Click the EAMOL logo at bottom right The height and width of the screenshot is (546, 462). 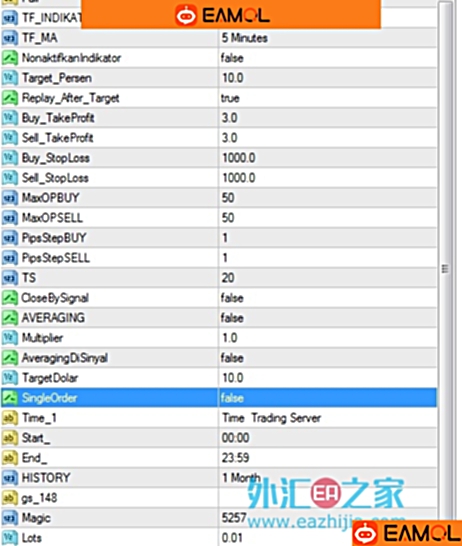point(407,533)
